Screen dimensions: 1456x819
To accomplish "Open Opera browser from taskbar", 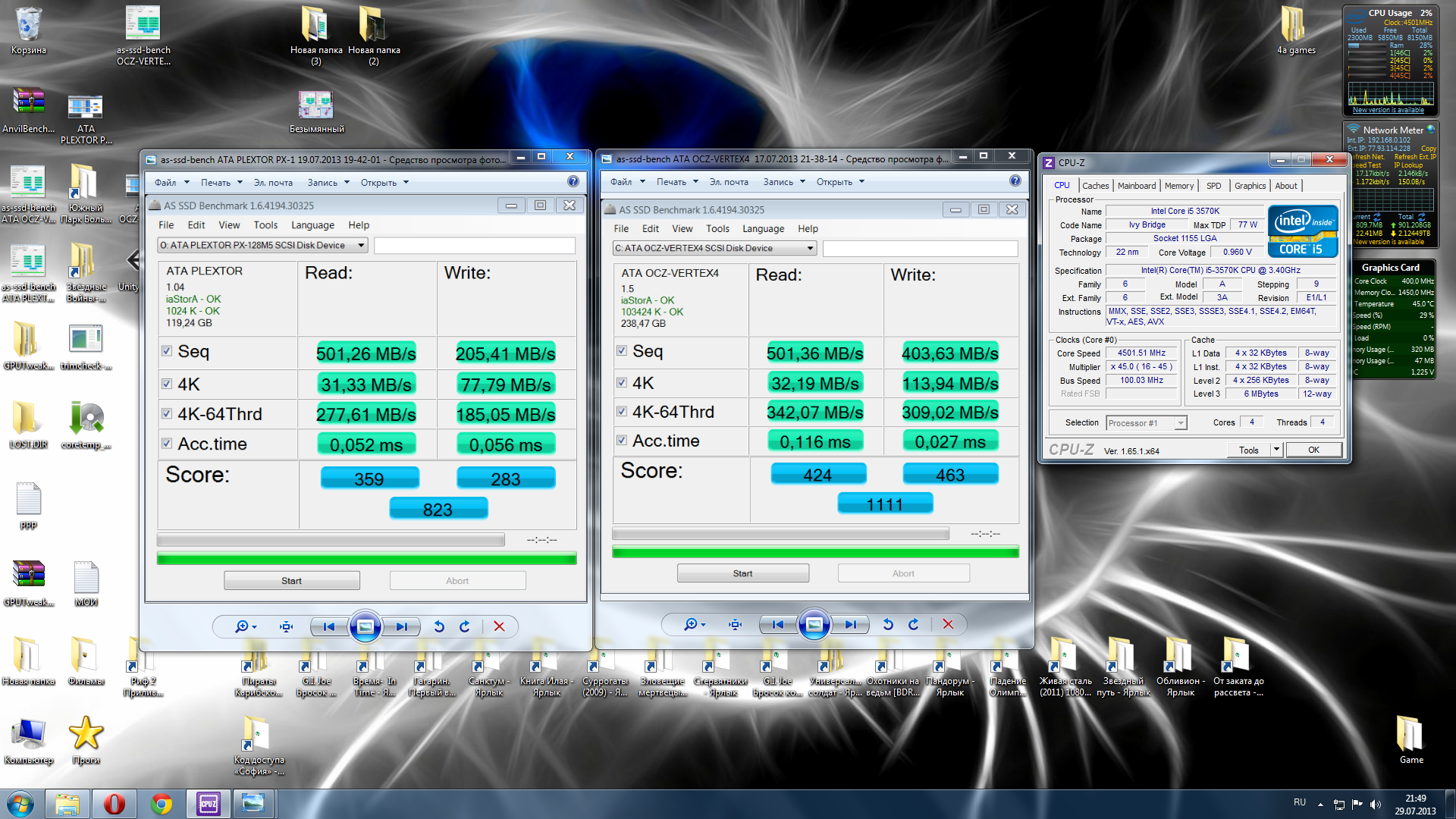I will [x=115, y=804].
